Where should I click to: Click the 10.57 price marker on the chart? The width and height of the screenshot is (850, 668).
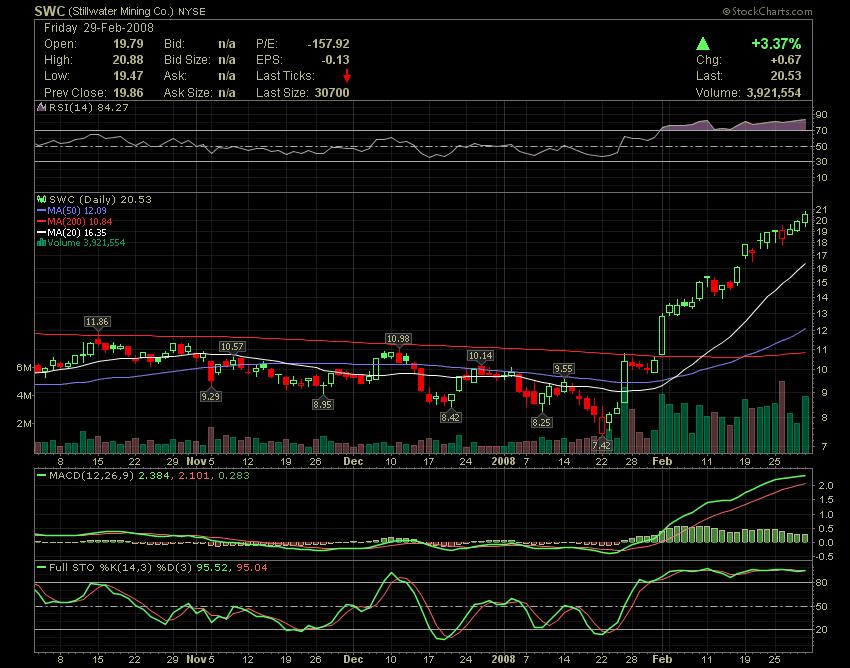tap(232, 346)
